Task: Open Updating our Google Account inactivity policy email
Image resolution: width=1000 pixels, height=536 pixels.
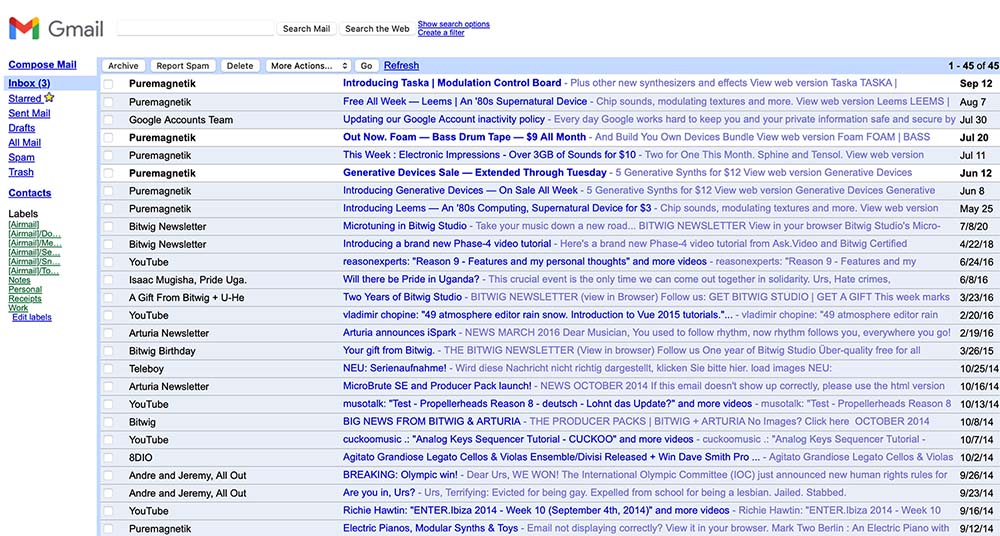Action: pos(444,119)
